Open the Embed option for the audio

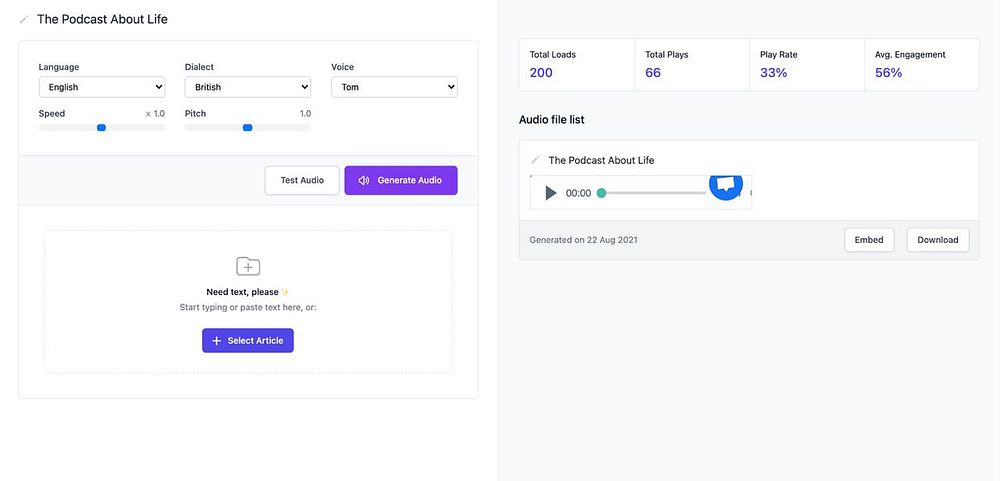pos(869,240)
